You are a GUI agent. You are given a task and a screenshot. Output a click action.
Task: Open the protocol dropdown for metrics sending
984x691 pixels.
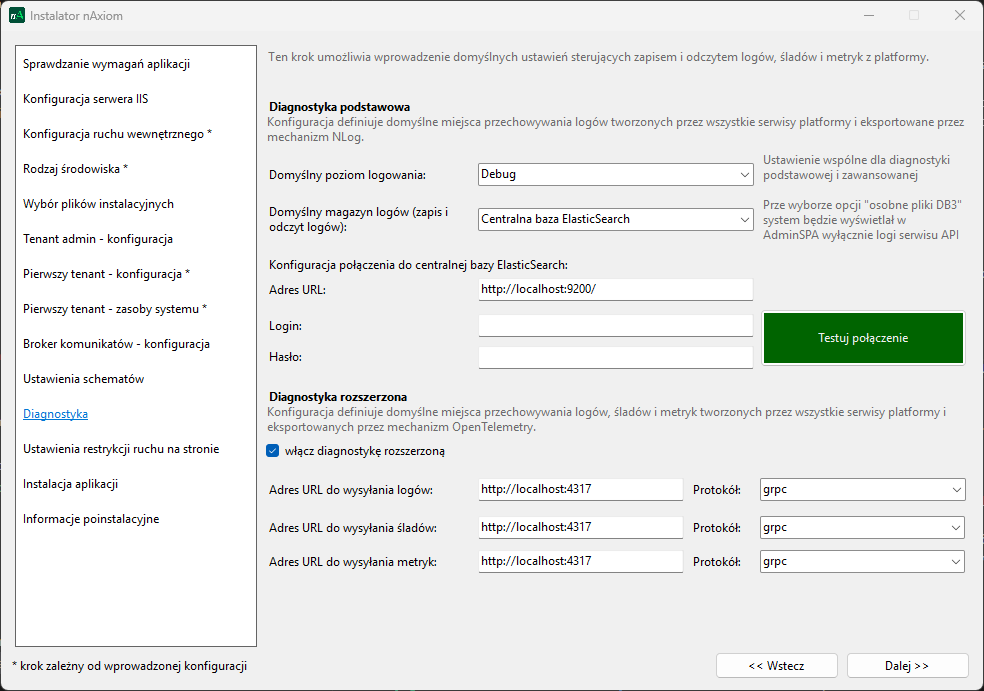click(862, 561)
